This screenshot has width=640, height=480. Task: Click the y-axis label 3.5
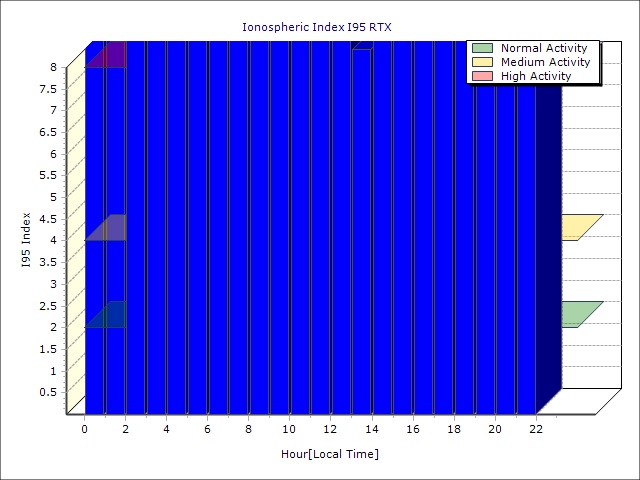coord(48,262)
